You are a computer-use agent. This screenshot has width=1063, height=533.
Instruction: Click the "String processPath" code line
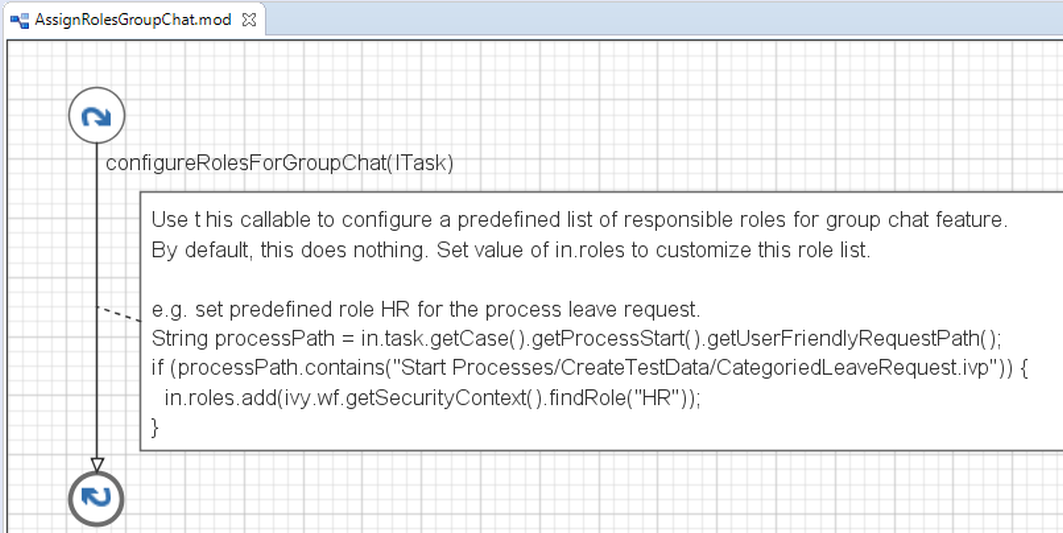[x=575, y=337]
